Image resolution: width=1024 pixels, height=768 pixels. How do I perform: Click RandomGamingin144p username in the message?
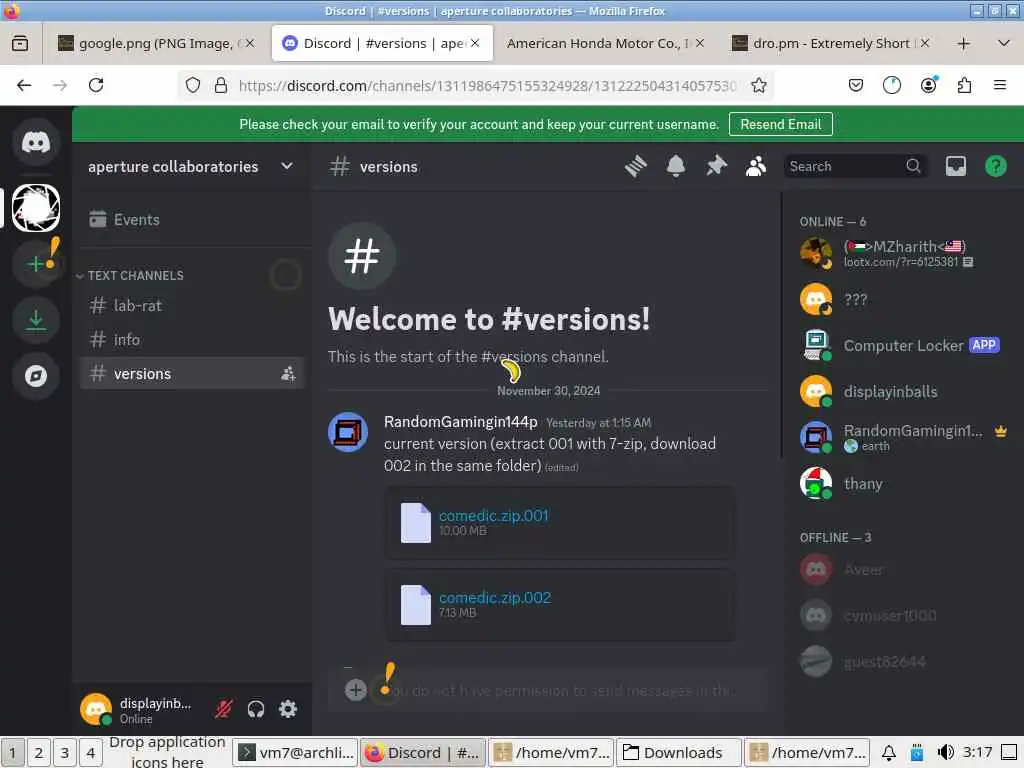460,422
